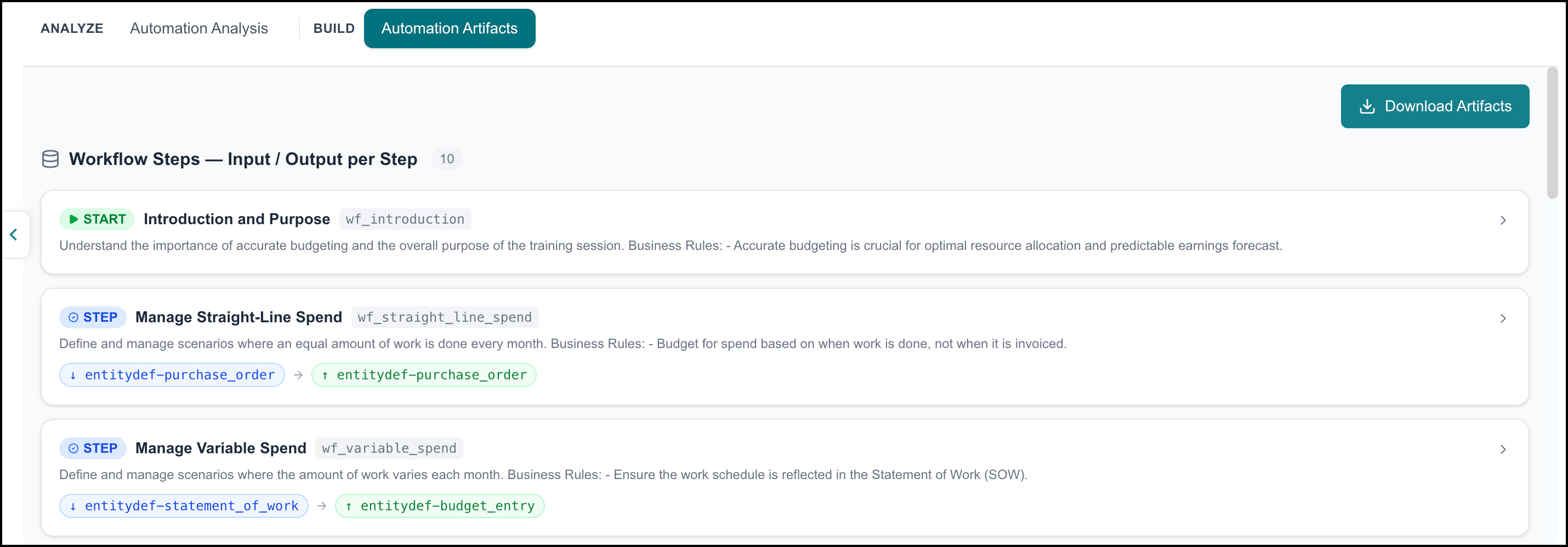This screenshot has width=1568, height=547.
Task: Switch to the Automation Analysis tab
Action: [199, 29]
